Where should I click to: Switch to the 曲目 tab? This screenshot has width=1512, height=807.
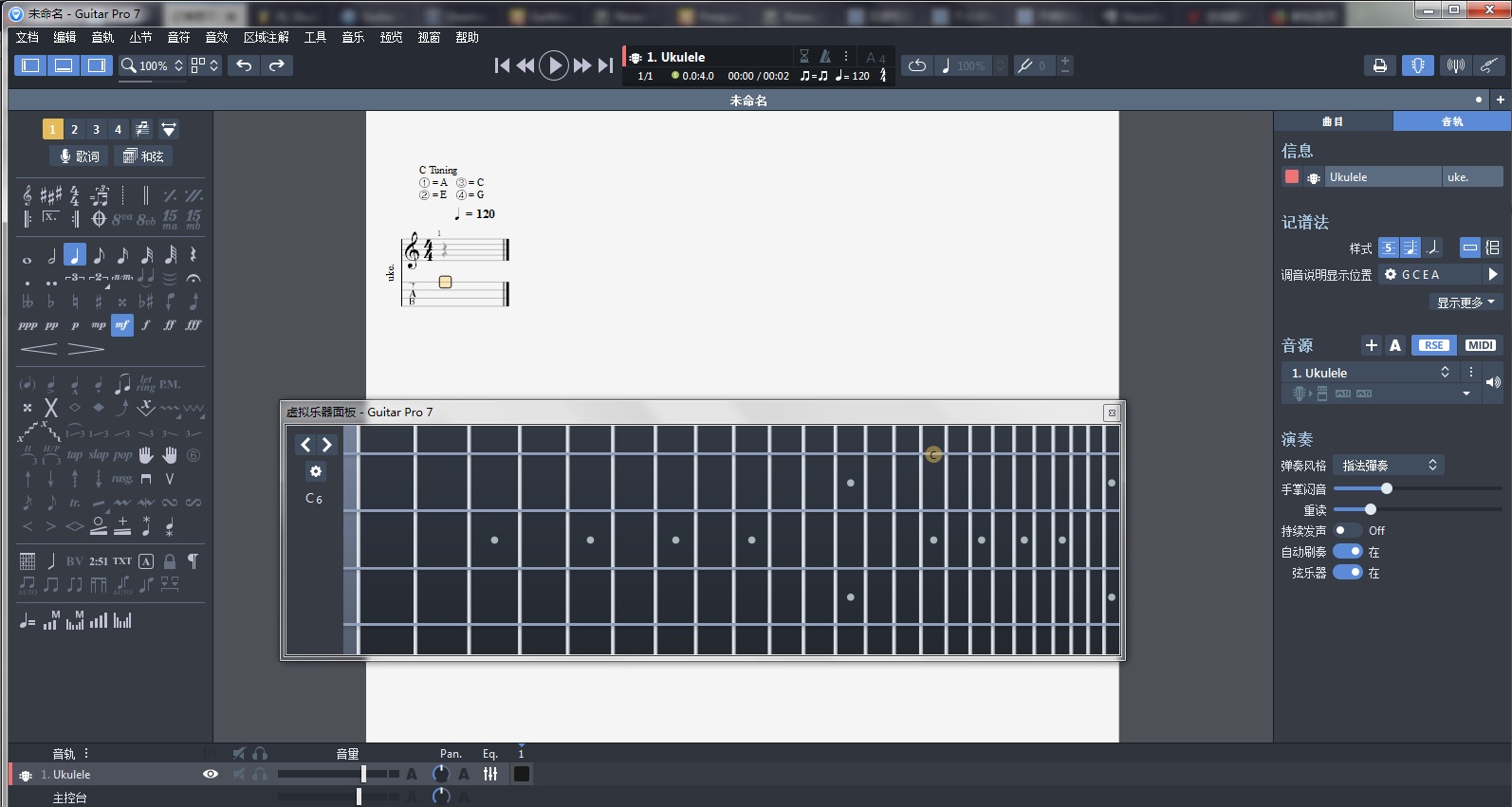point(1333,121)
